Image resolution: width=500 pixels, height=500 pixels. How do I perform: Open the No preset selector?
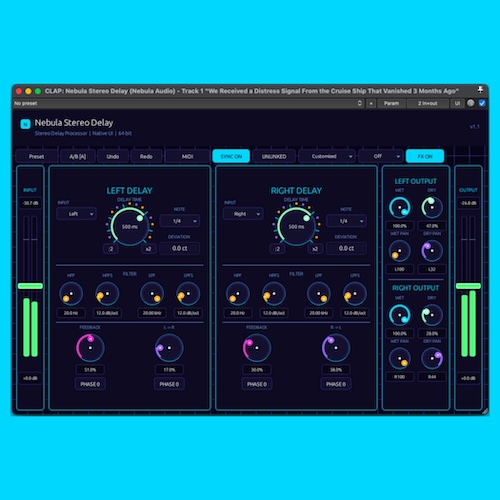click(188, 103)
